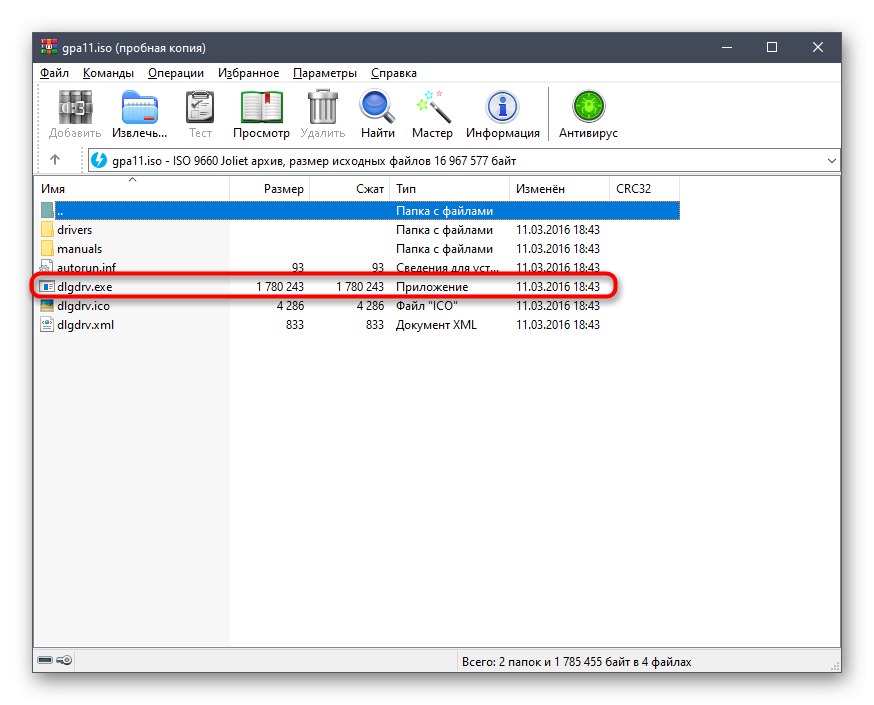Image resolution: width=874 pixels, height=705 pixels.
Task: Go up one level with arrow button
Action: click(55, 160)
